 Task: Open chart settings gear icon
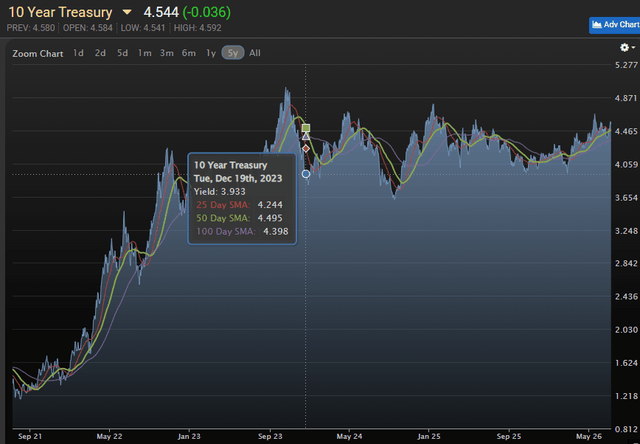pos(624,48)
